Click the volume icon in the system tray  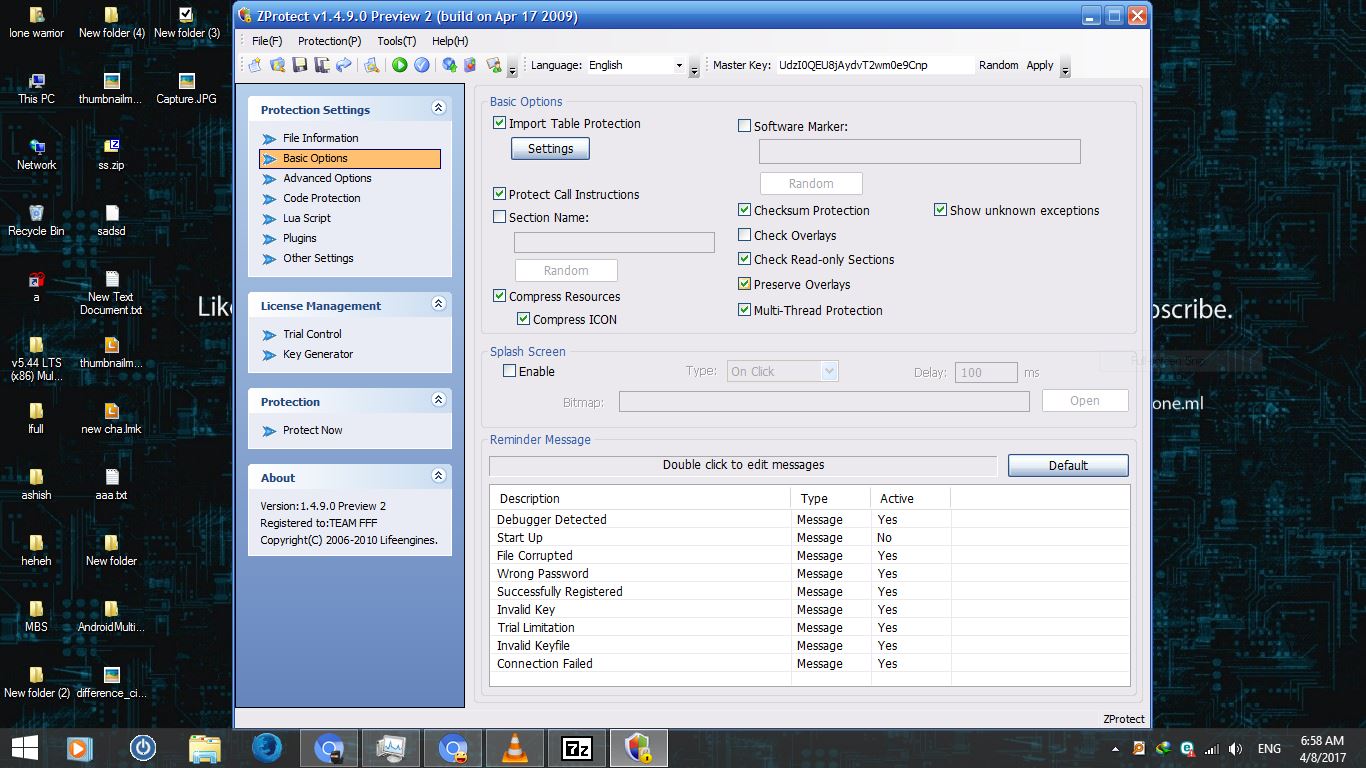tap(1235, 749)
